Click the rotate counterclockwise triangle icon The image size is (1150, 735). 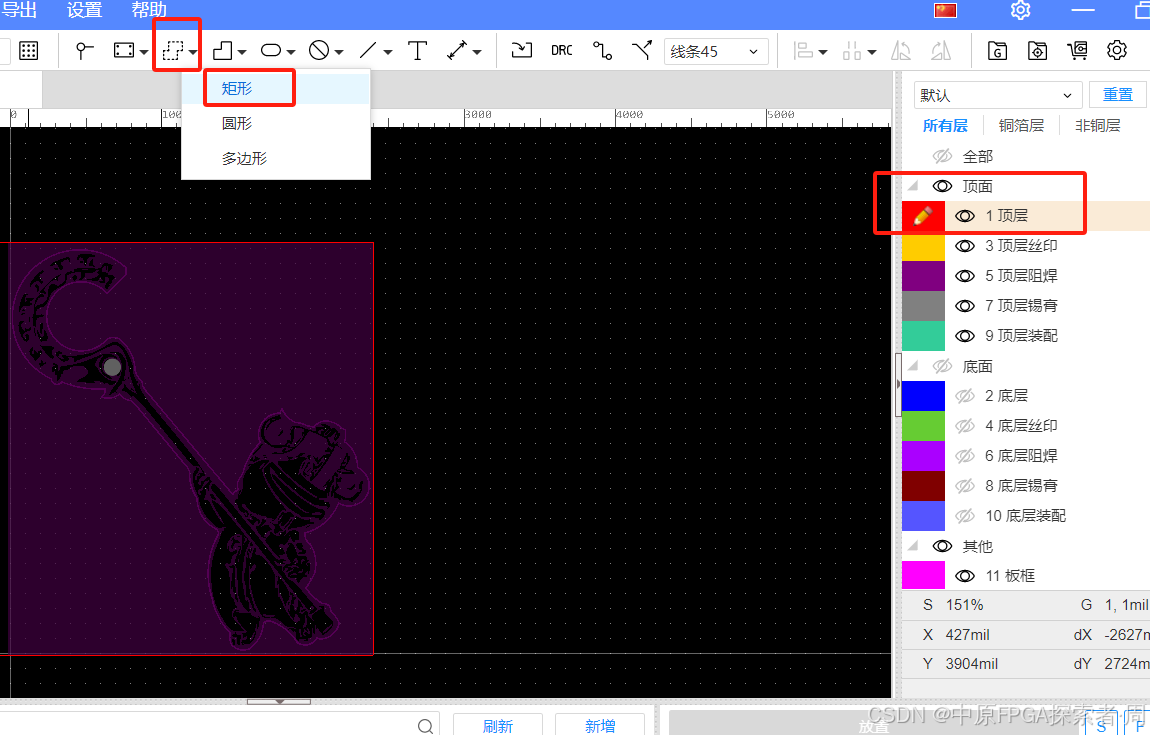tap(901, 51)
